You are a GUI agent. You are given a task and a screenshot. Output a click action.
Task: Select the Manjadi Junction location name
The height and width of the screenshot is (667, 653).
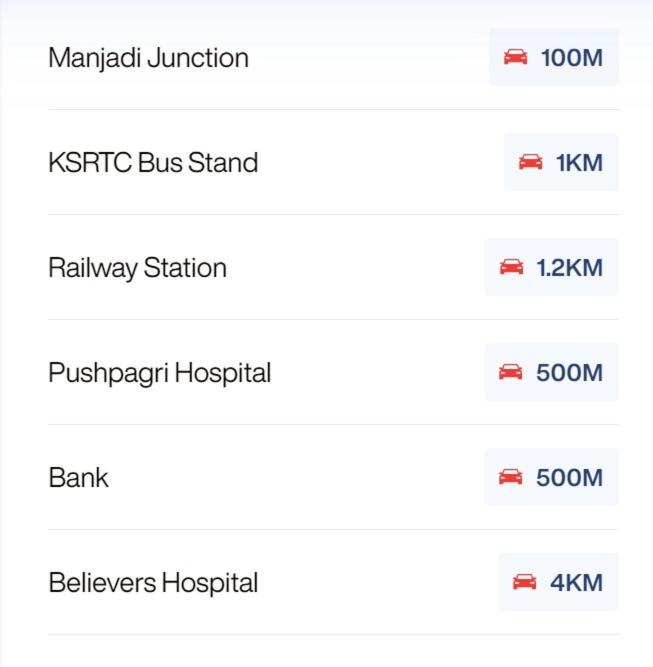pos(148,58)
